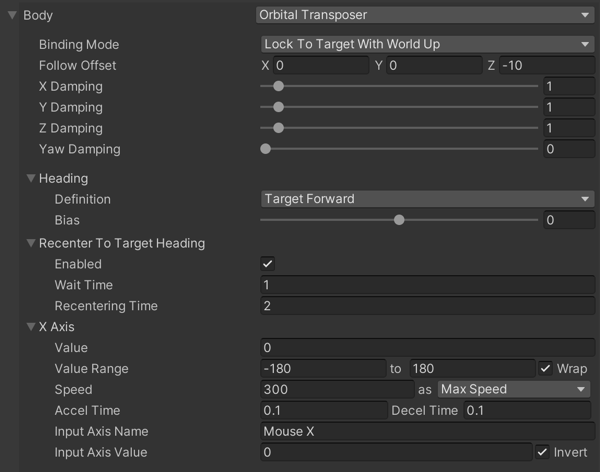The height and width of the screenshot is (472, 600).
Task: Click the Wait Time input field
Action: tap(426, 285)
